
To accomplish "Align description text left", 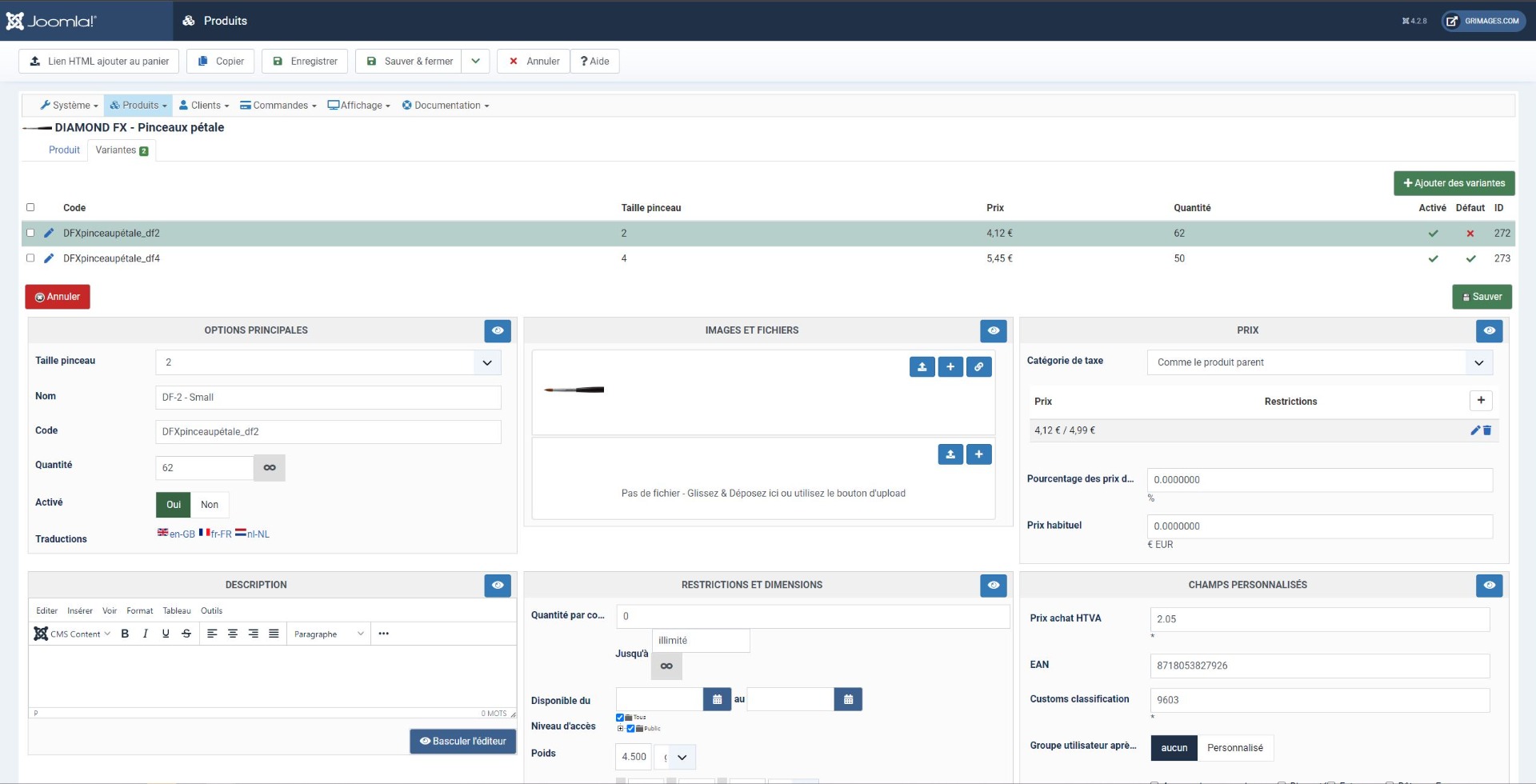I will (x=212, y=634).
